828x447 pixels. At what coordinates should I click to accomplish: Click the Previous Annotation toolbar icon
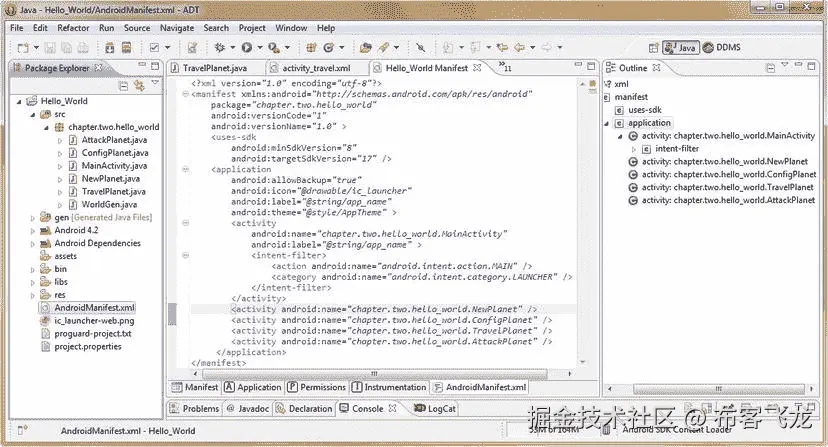475,48
